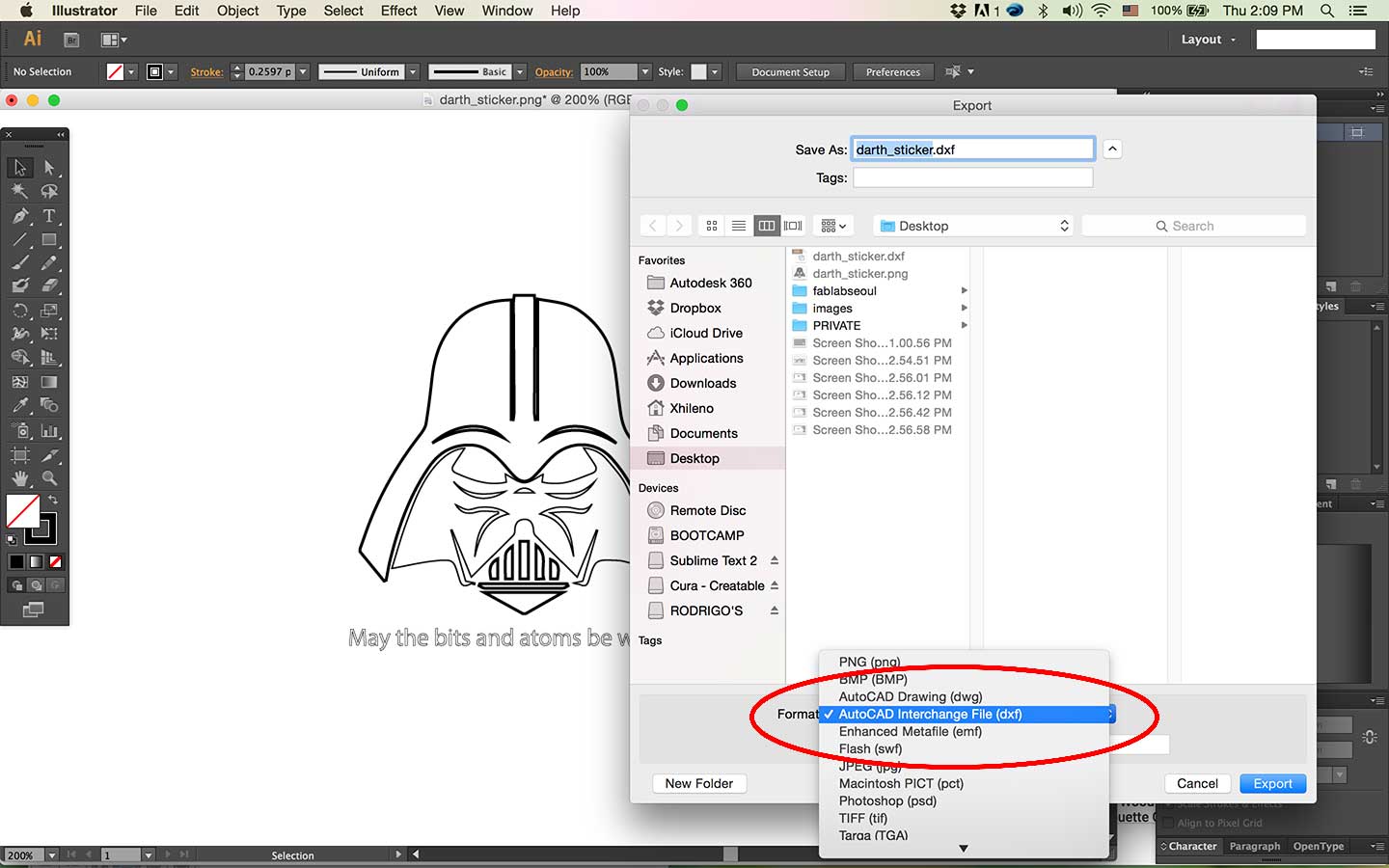Select the Eraser tool

pos(49,285)
